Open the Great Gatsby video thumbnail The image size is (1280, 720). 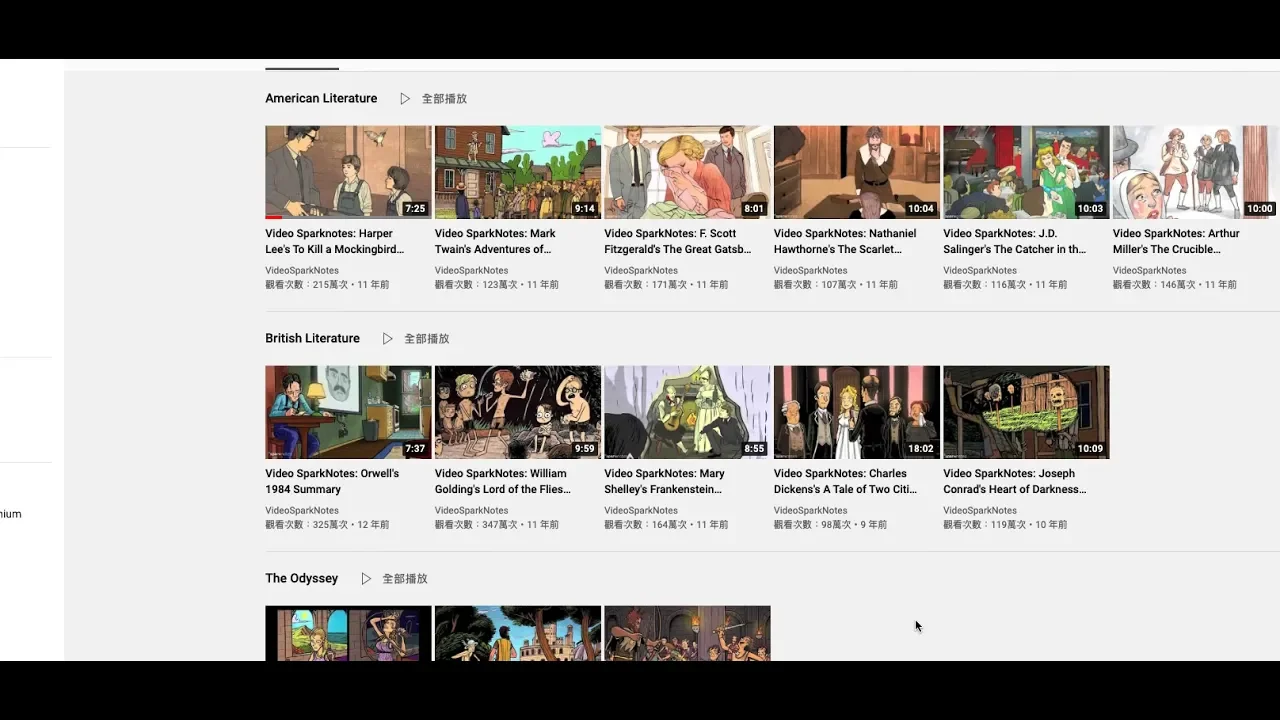687,172
